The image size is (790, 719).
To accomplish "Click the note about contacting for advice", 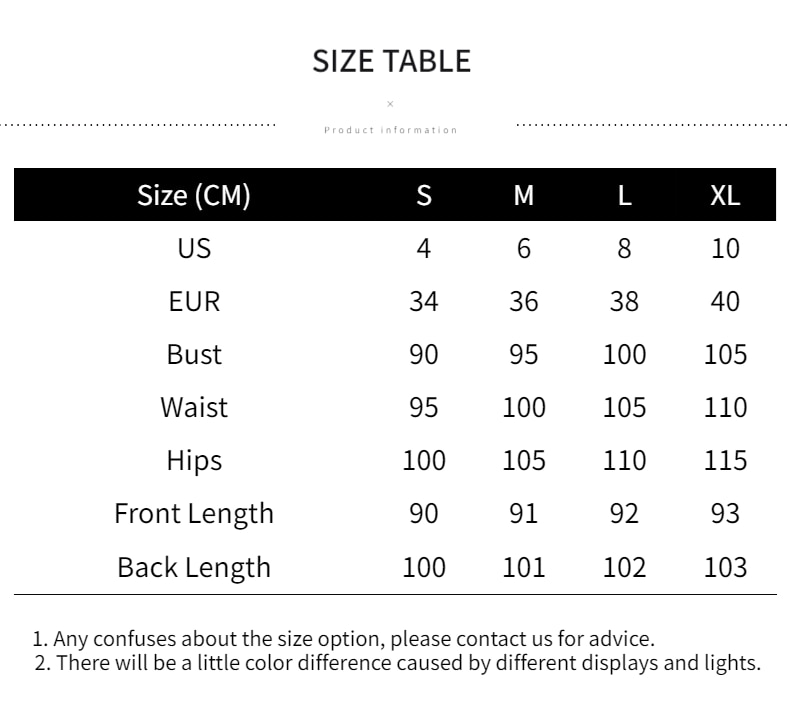I will tap(344, 639).
